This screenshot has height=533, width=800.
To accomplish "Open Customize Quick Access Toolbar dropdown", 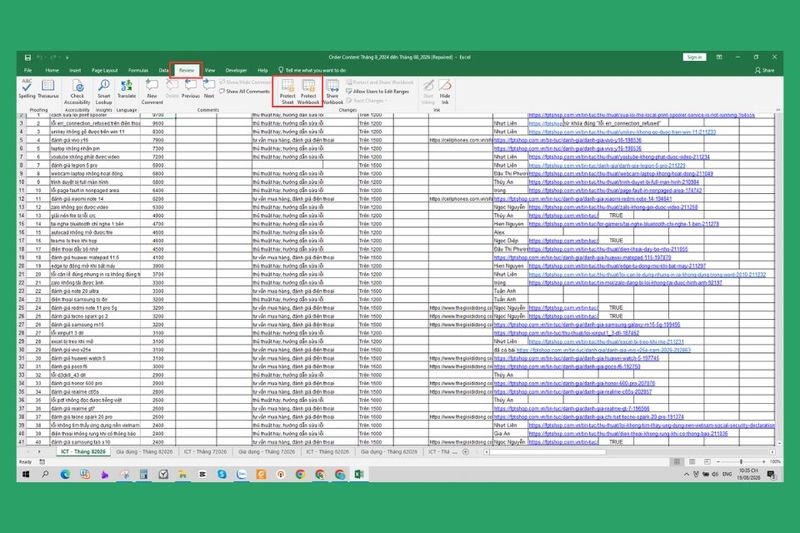I will pos(67,57).
